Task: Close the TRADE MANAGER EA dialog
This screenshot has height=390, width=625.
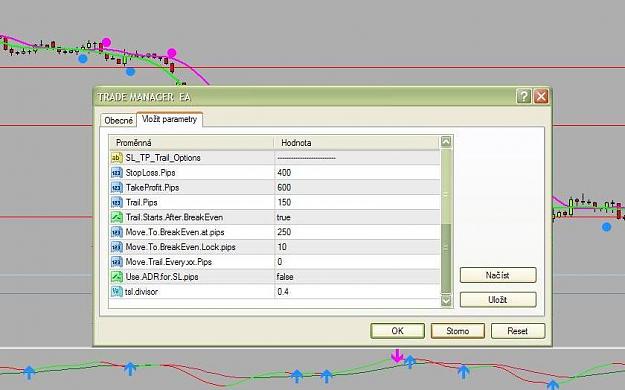Action: click(541, 96)
